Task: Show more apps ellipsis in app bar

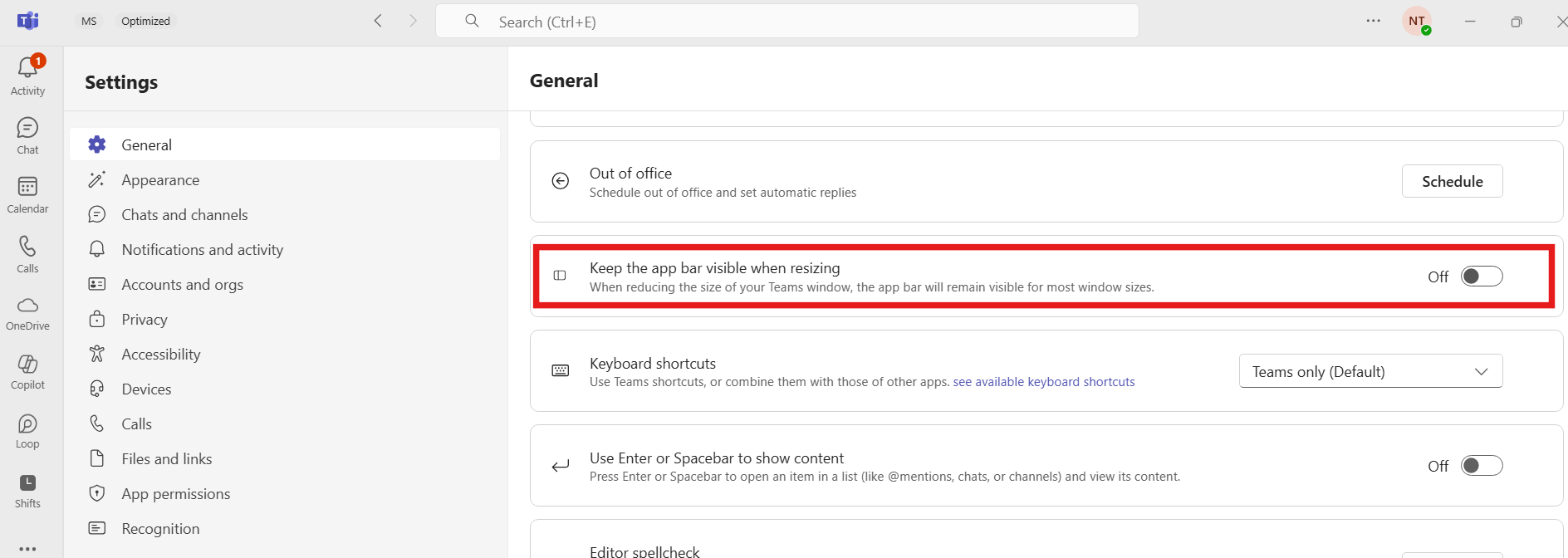Action: click(27, 548)
